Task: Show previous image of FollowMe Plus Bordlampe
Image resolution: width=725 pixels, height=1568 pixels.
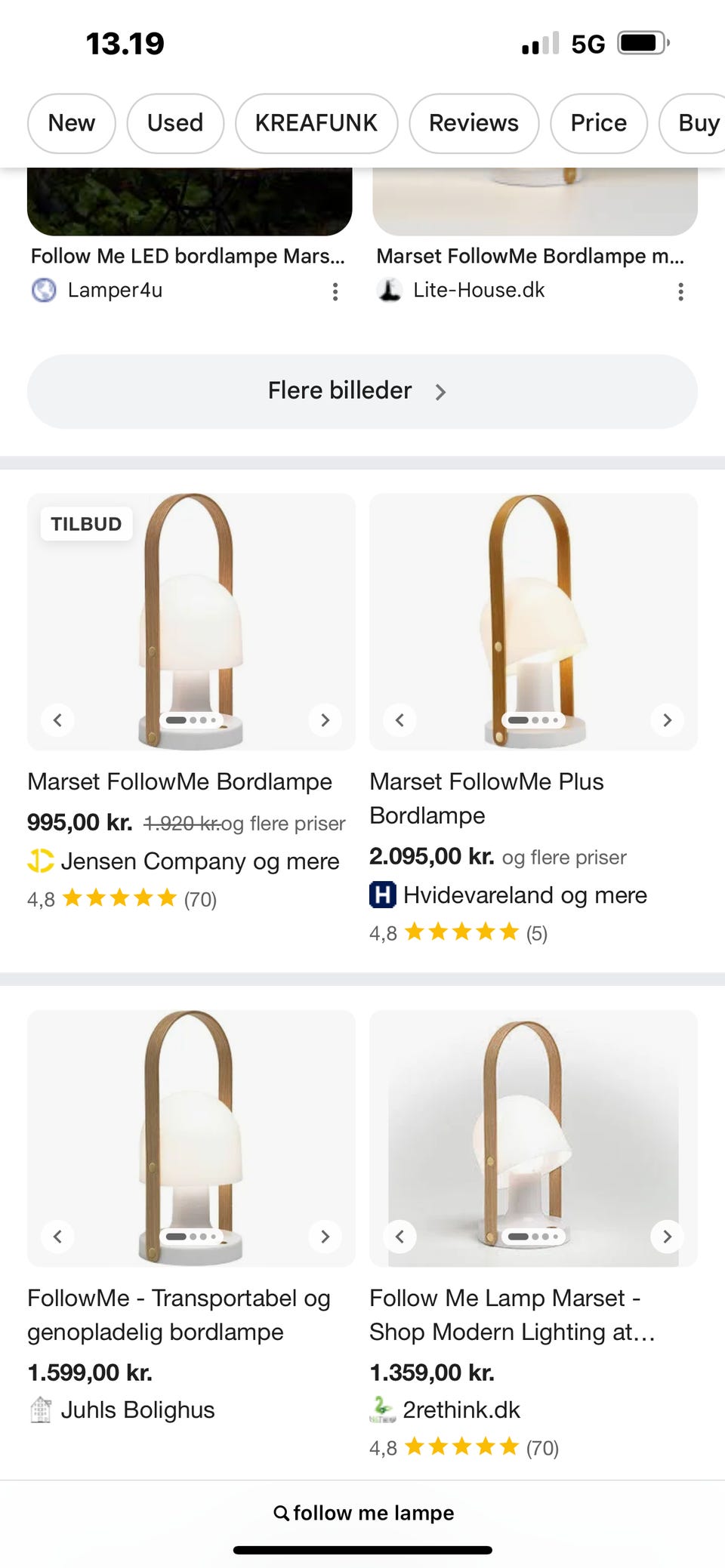Action: (400, 720)
